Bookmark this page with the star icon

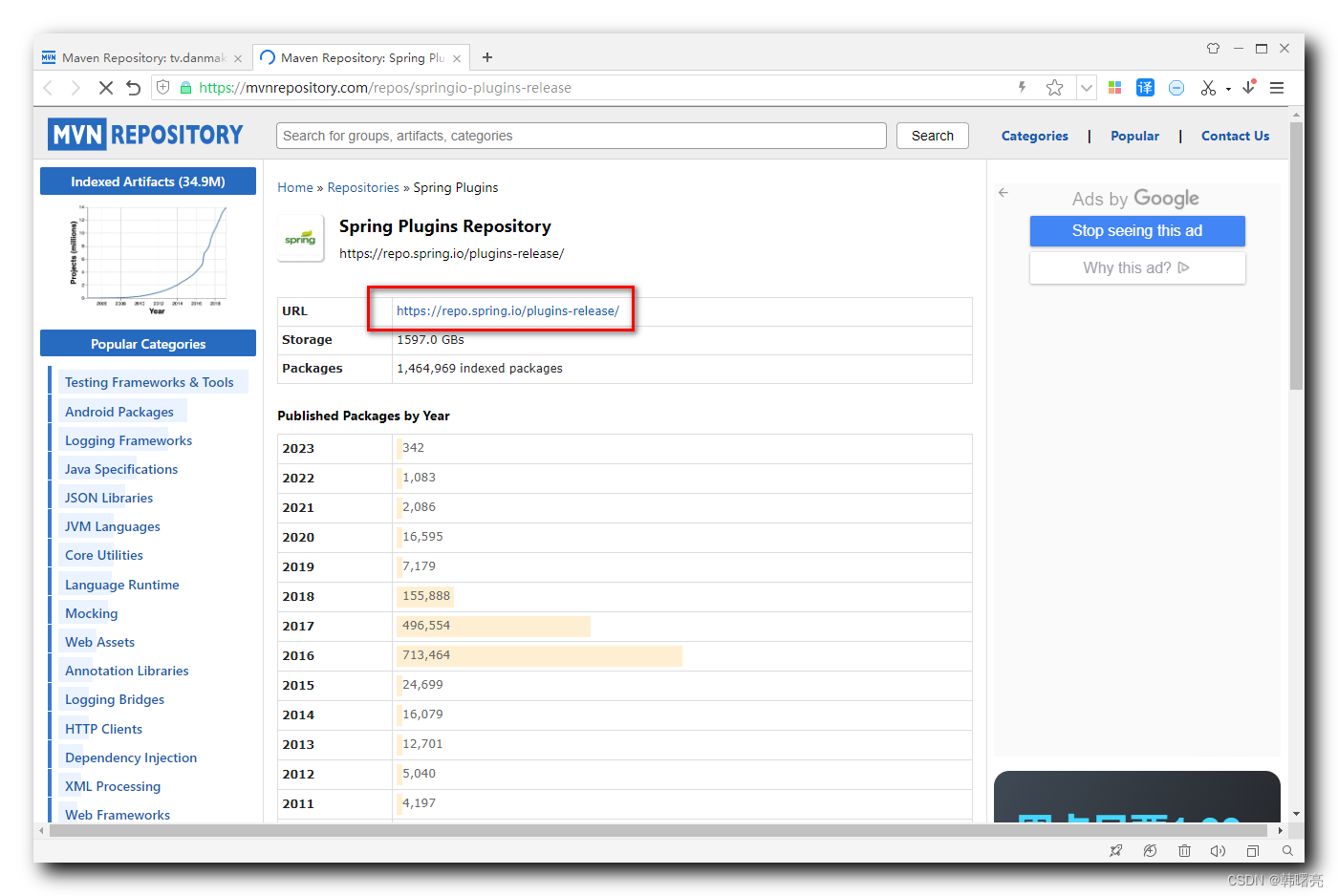point(1054,88)
